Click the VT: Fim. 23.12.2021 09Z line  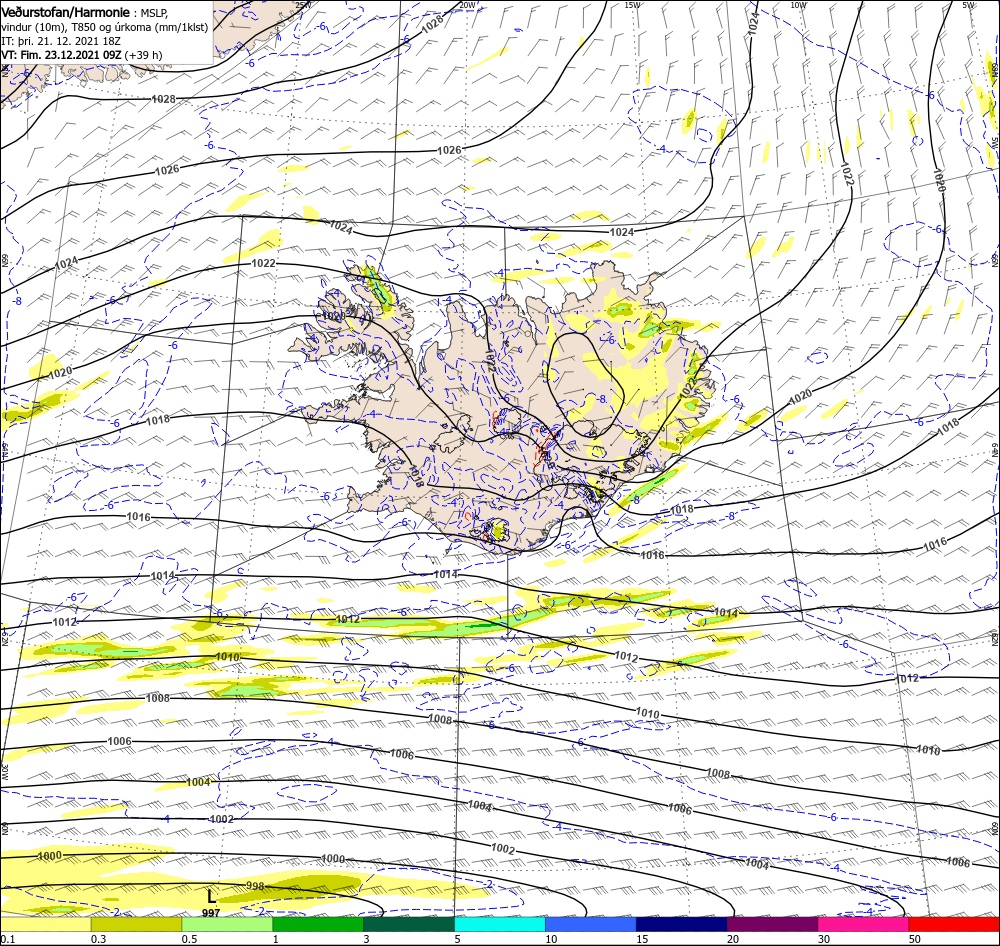(82, 55)
